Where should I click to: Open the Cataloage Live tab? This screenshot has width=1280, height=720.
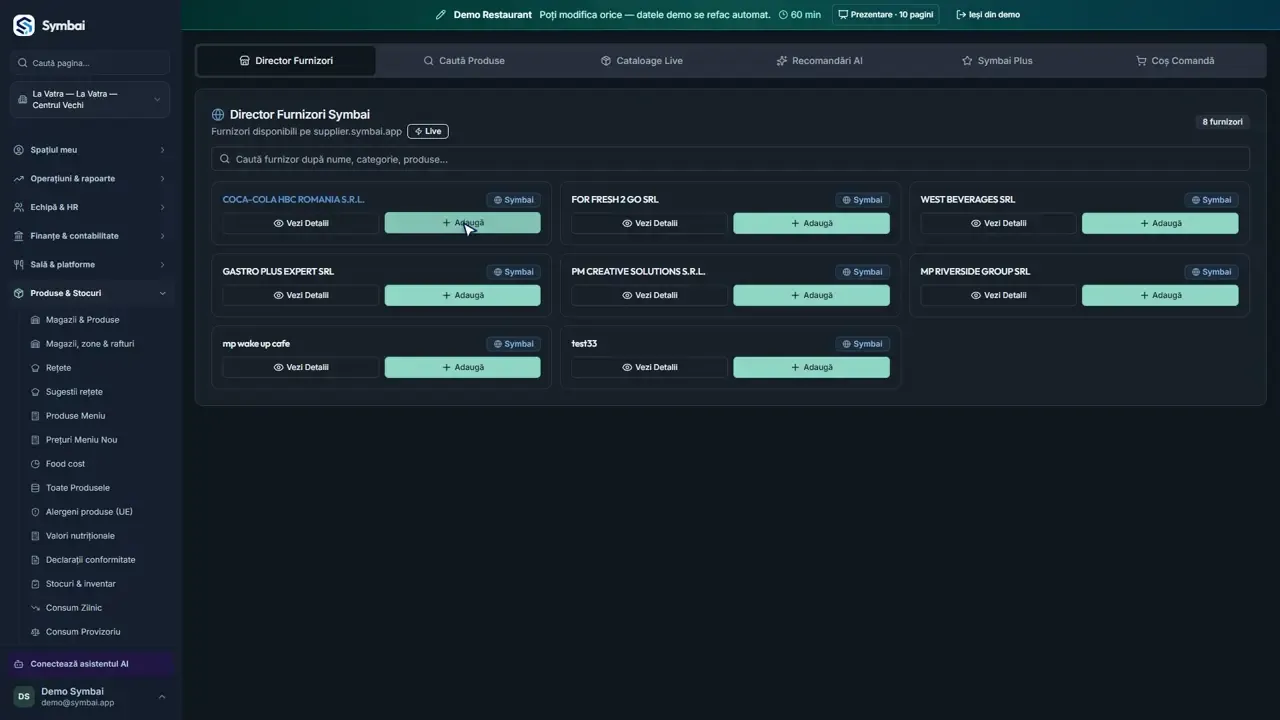click(642, 61)
